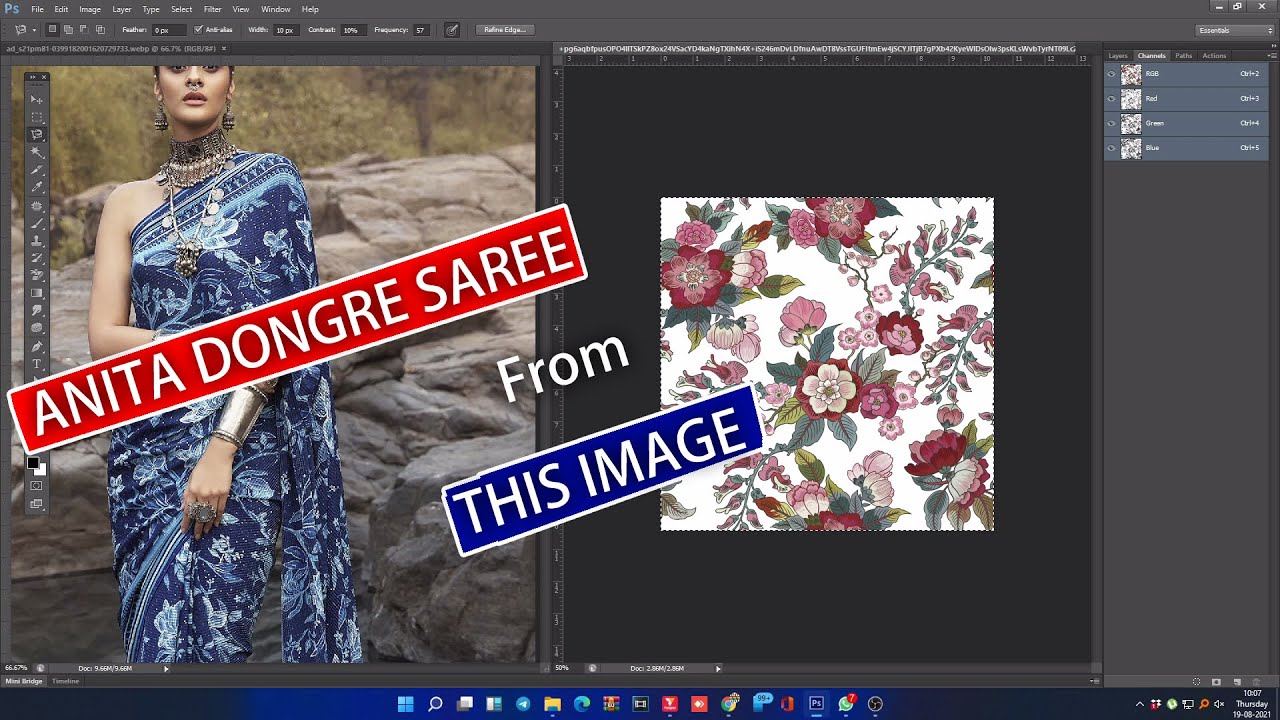Open Windows Start menu

coord(405,704)
